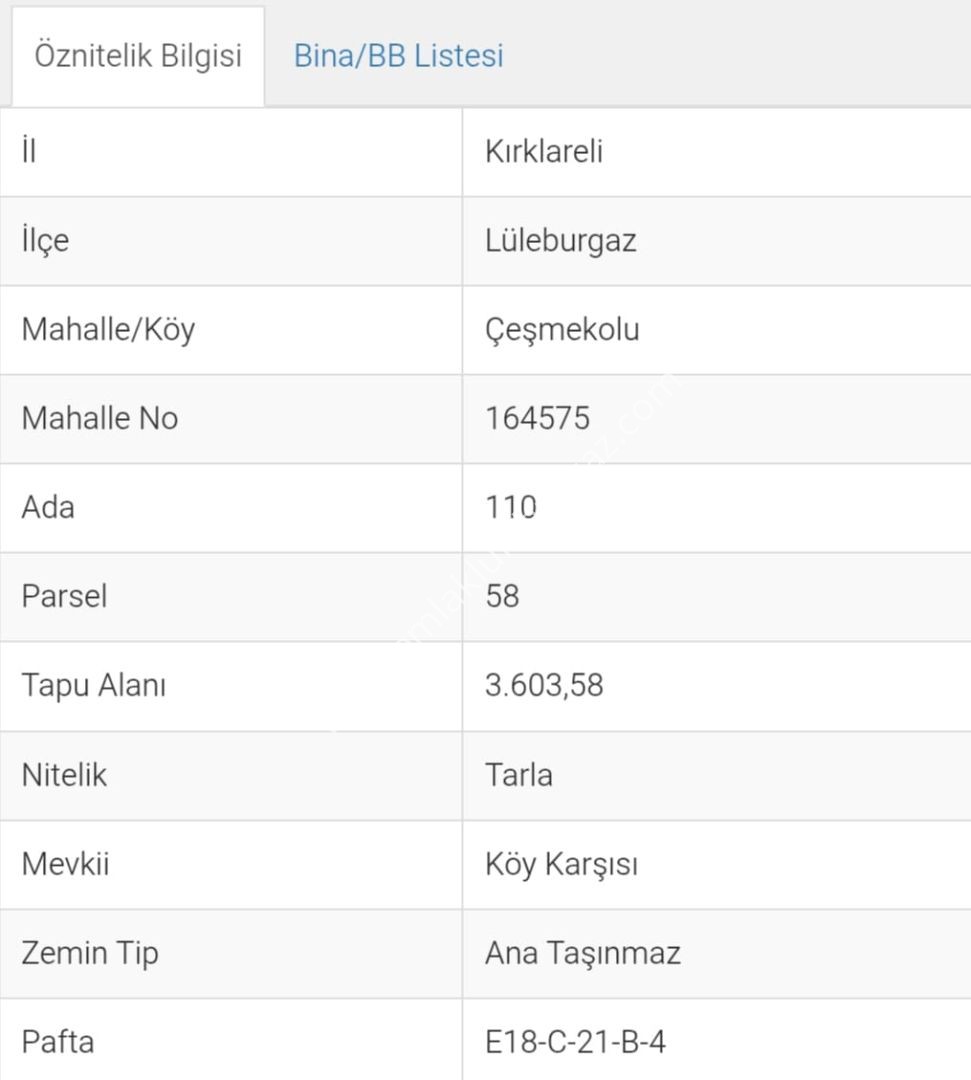The width and height of the screenshot is (971, 1080).
Task: Click the Ada value 110
Action: (511, 507)
